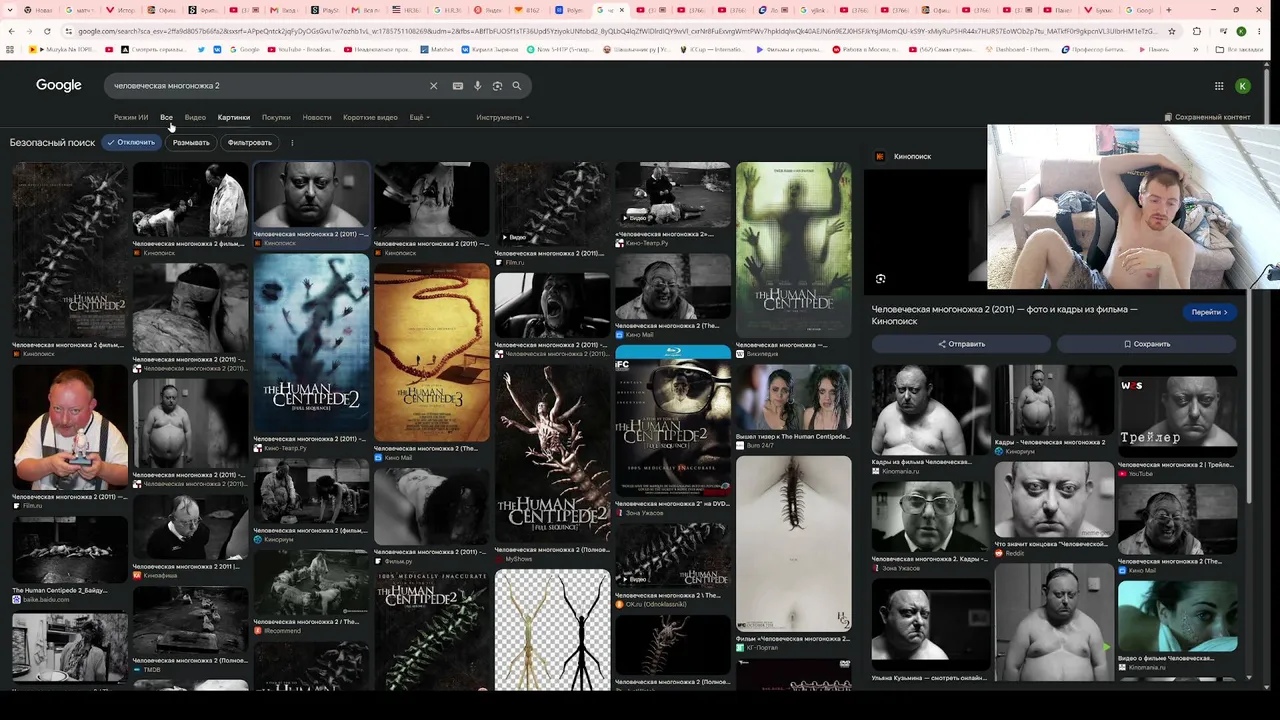Select the Картинки tab
Screen dimensions: 1280x720
click(234, 118)
